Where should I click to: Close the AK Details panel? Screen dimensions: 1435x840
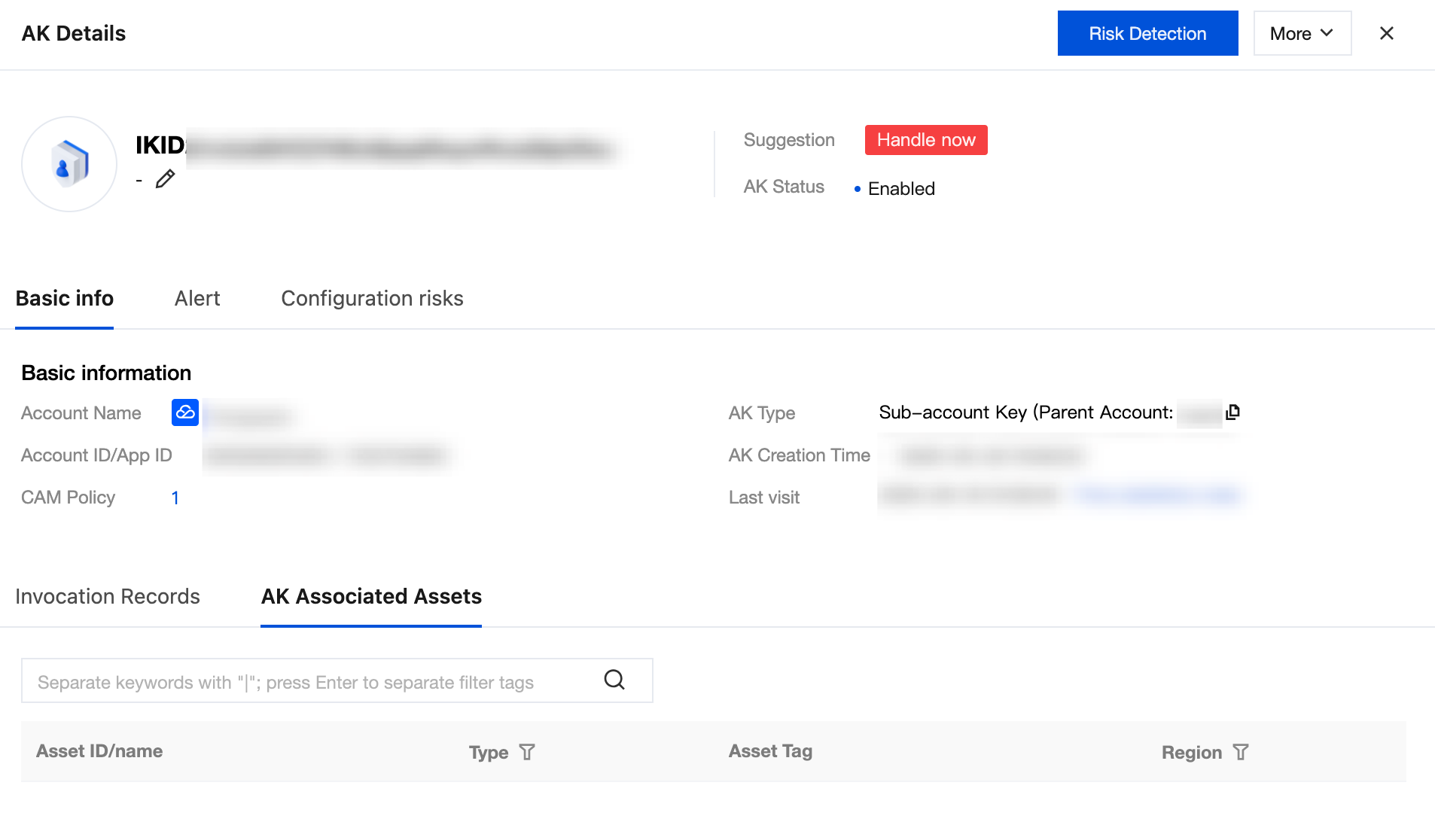pyautogui.click(x=1386, y=33)
